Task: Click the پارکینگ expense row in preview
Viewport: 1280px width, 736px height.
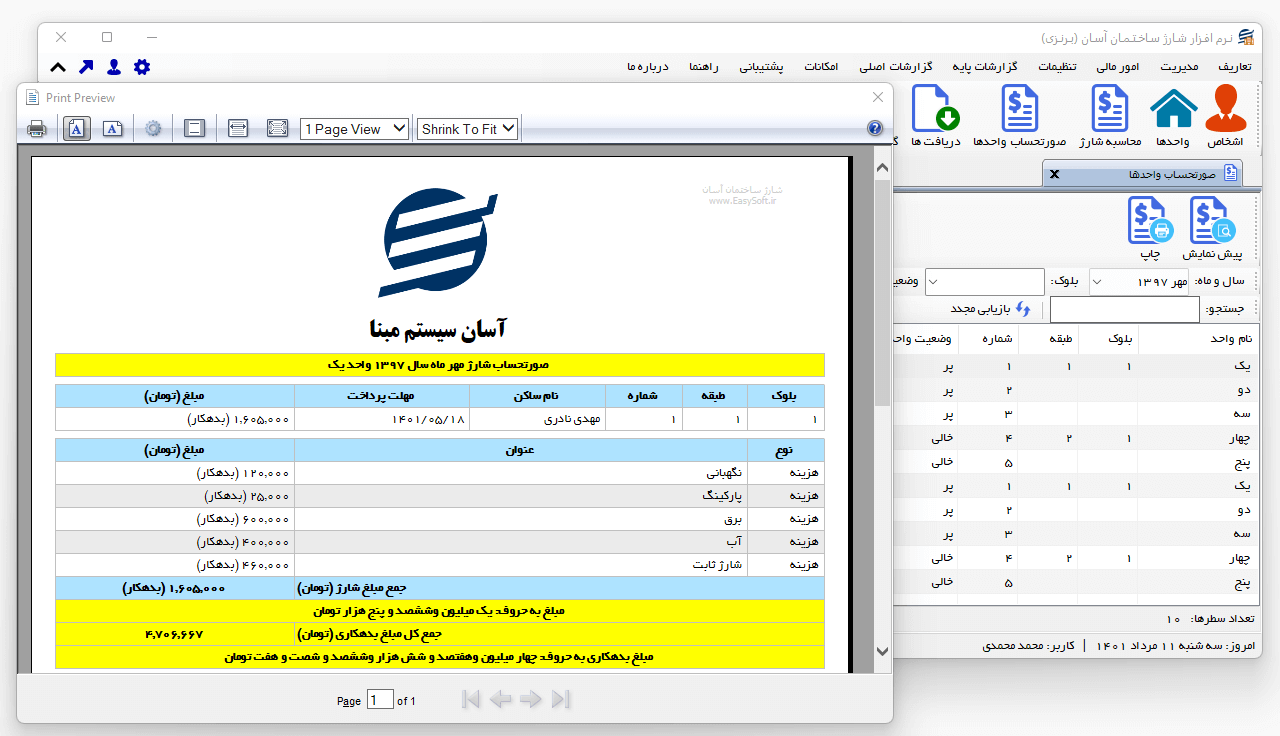Action: click(x=440, y=496)
